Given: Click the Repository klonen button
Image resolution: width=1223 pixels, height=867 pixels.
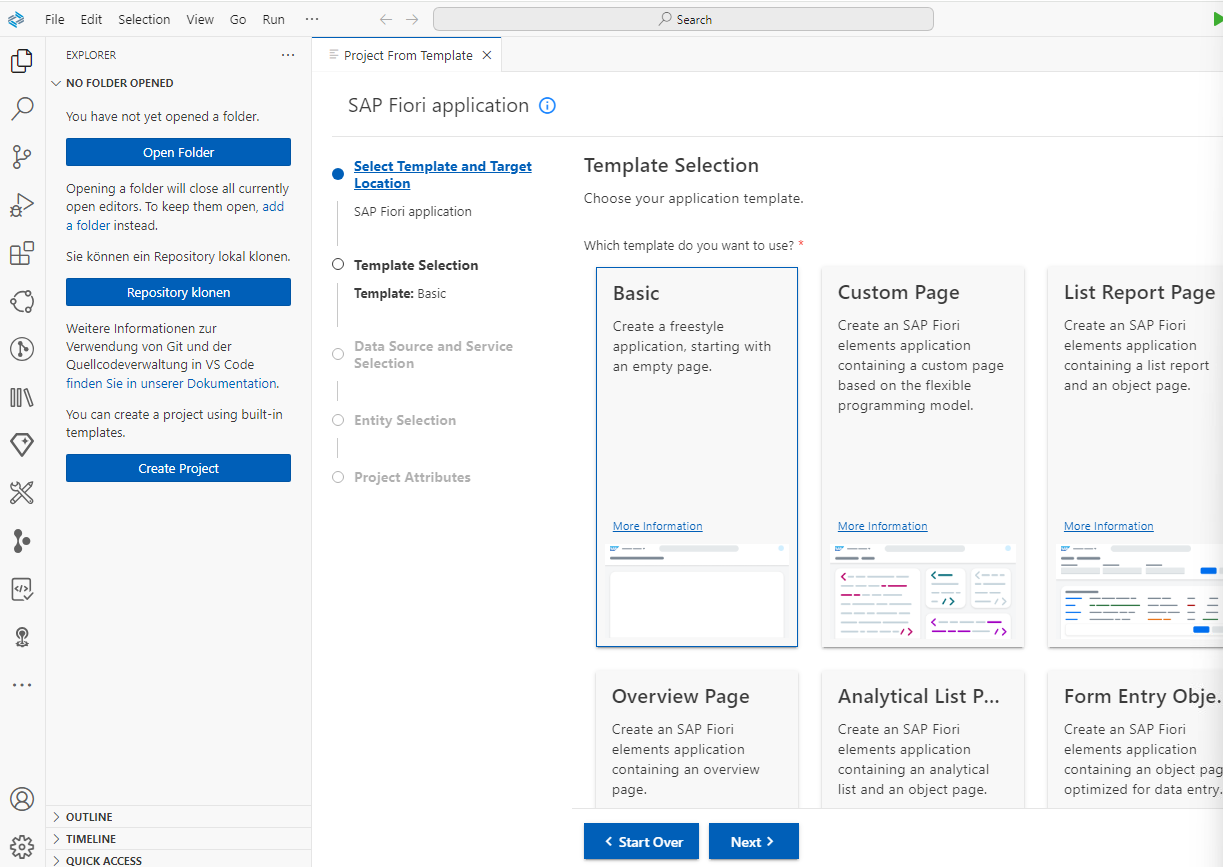Looking at the screenshot, I should (178, 292).
